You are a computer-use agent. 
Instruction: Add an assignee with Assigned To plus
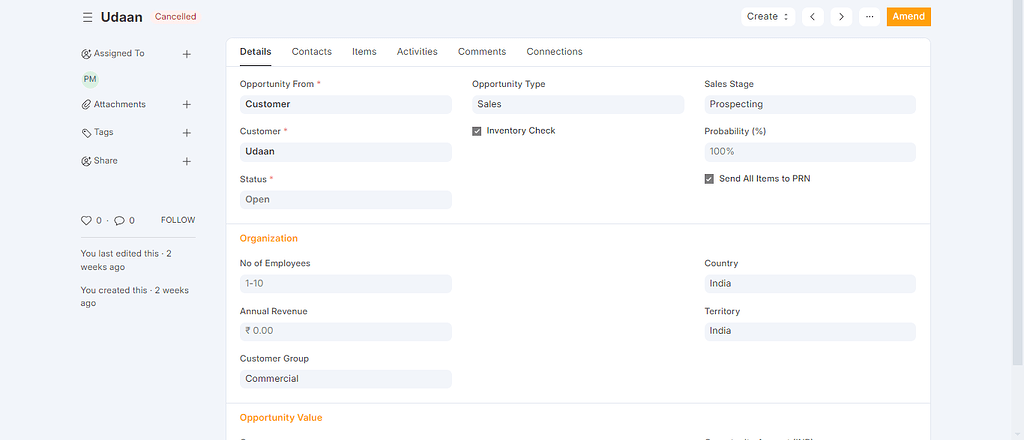(x=186, y=54)
